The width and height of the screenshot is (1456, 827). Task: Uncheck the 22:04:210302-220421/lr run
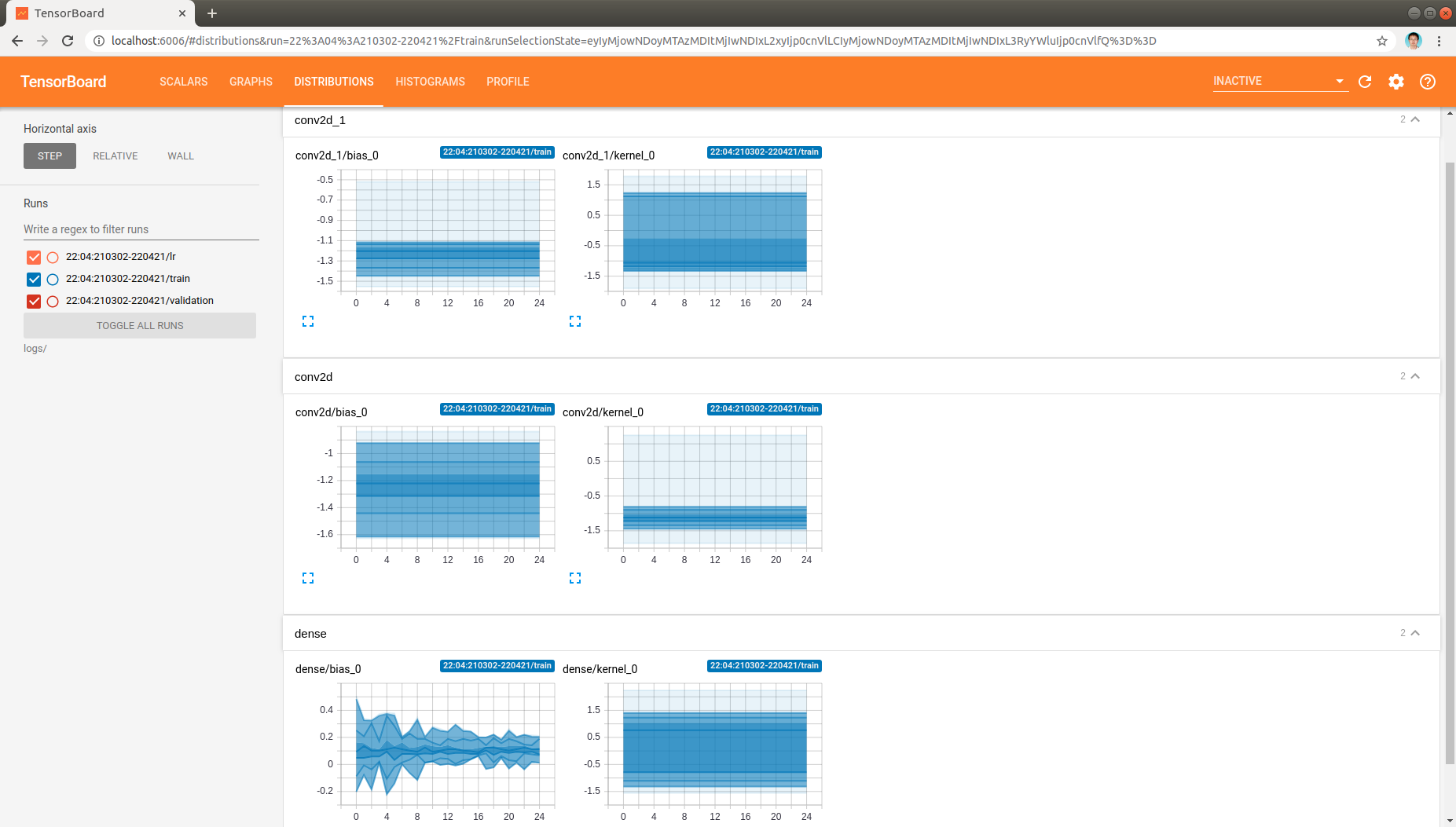click(x=34, y=257)
